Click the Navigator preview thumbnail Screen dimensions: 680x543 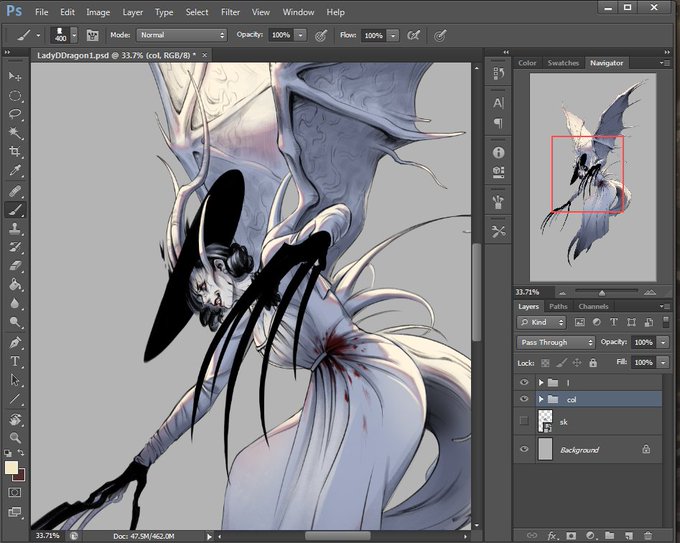point(593,177)
